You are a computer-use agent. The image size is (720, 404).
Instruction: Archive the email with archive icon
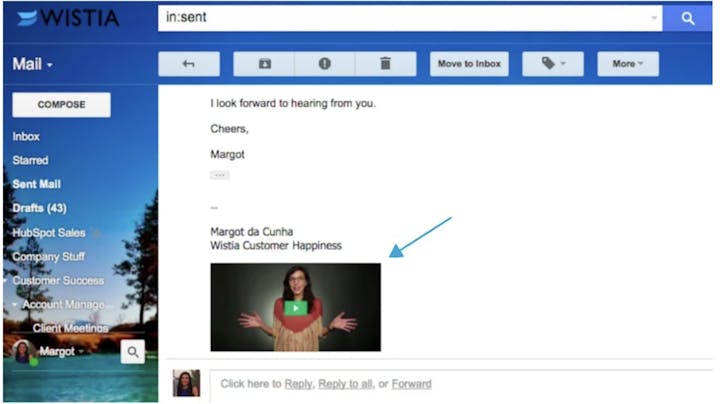(x=264, y=64)
